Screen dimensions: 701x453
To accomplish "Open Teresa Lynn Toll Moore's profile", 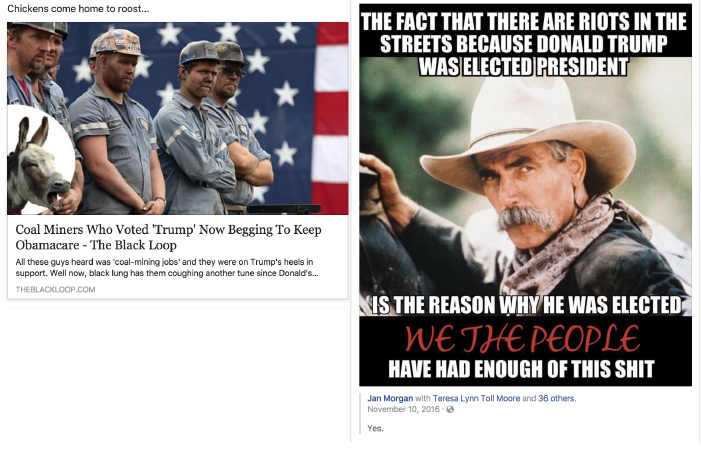I will 476,398.
